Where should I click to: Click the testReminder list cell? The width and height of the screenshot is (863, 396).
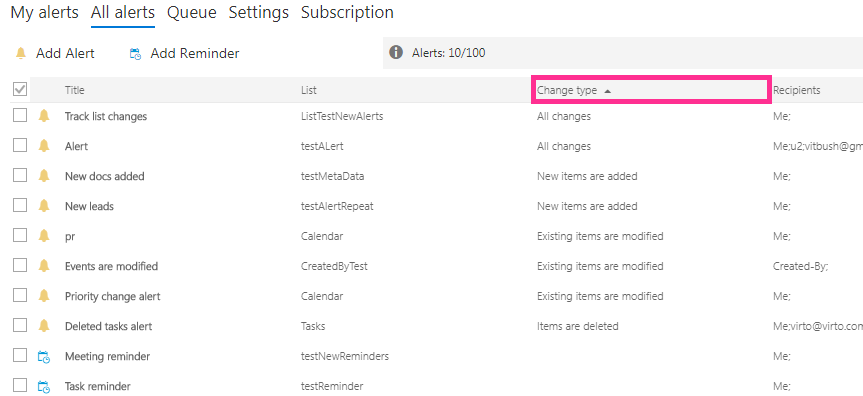(332, 386)
